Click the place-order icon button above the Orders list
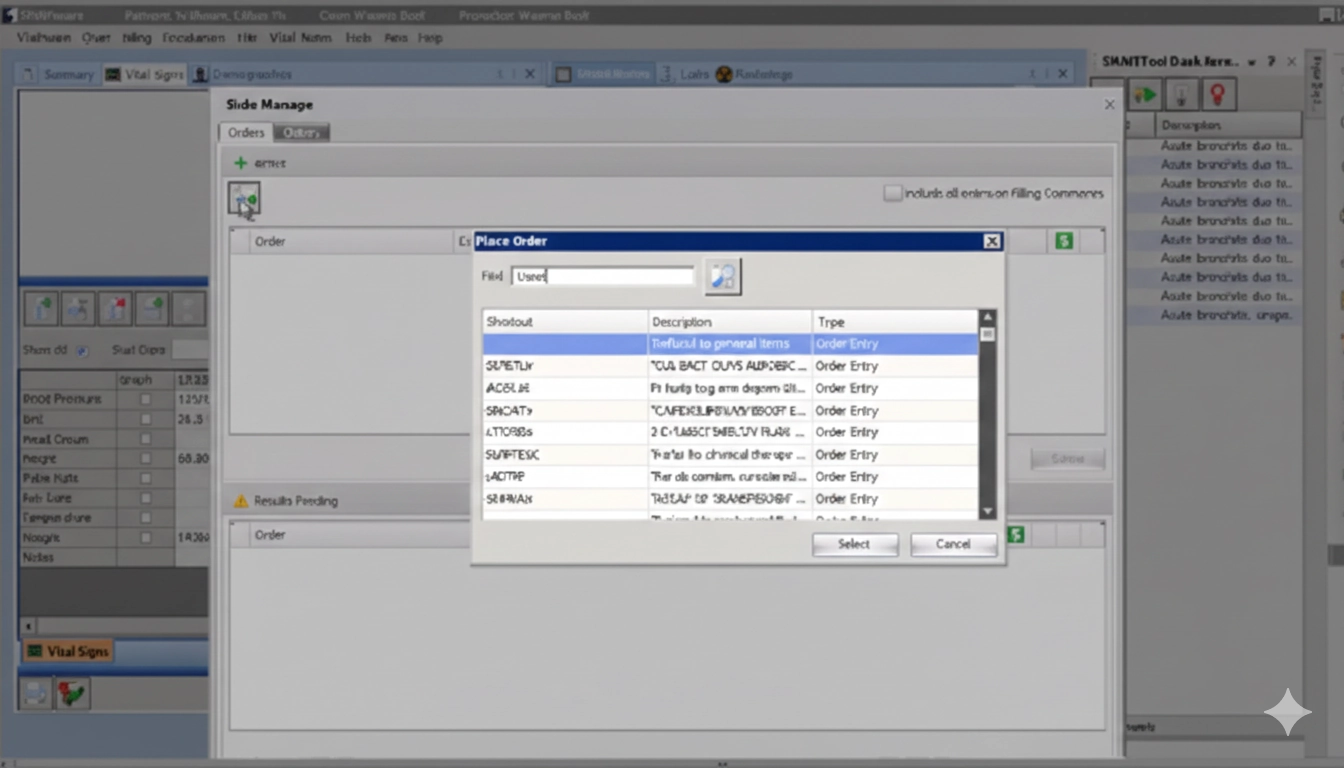Screen dimensions: 1344x768 click(x=244, y=199)
